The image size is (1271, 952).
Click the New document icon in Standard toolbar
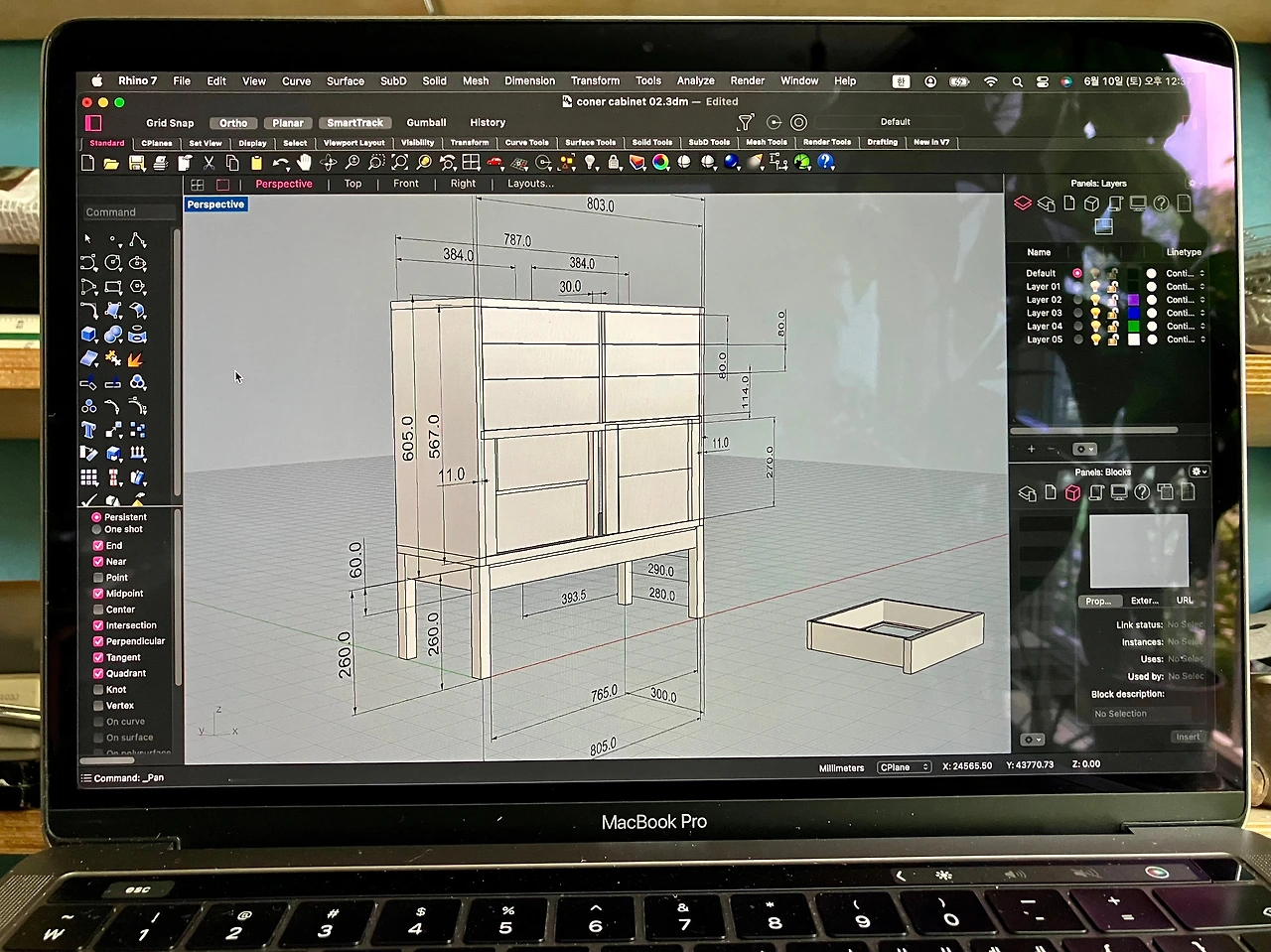click(88, 163)
